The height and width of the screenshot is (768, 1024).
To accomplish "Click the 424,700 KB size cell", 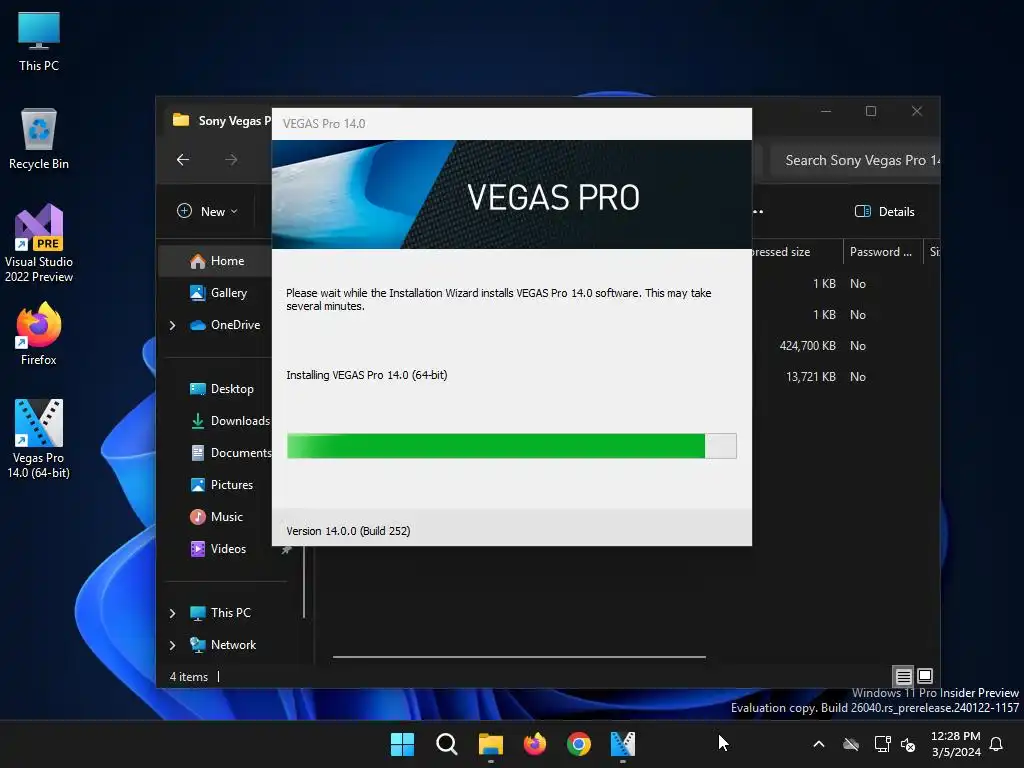I will pos(807,346).
